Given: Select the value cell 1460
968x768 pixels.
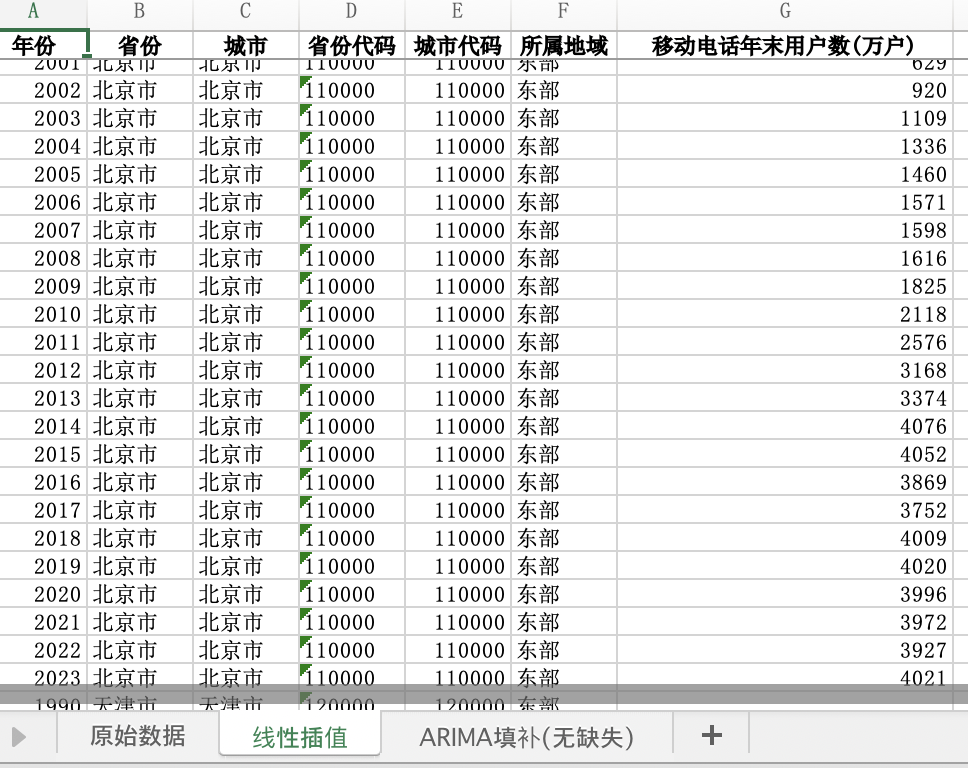Looking at the screenshot, I should (x=785, y=174).
